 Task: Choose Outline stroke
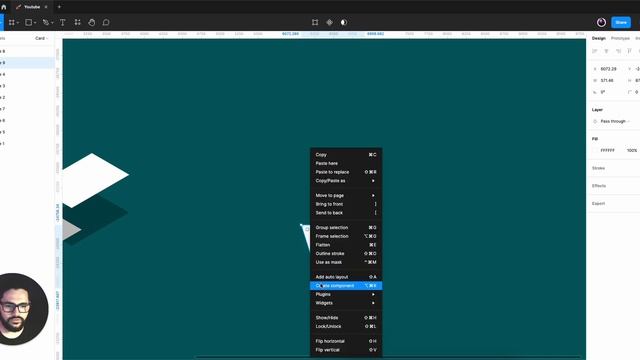click(x=346, y=253)
